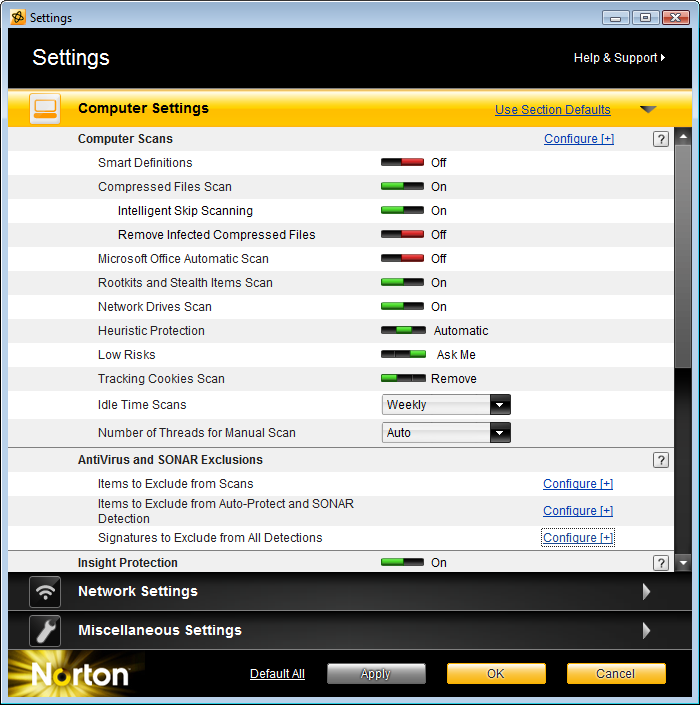The height and width of the screenshot is (705, 700).
Task: Configure Signatures to Exclude from All Detections
Action: [578, 538]
